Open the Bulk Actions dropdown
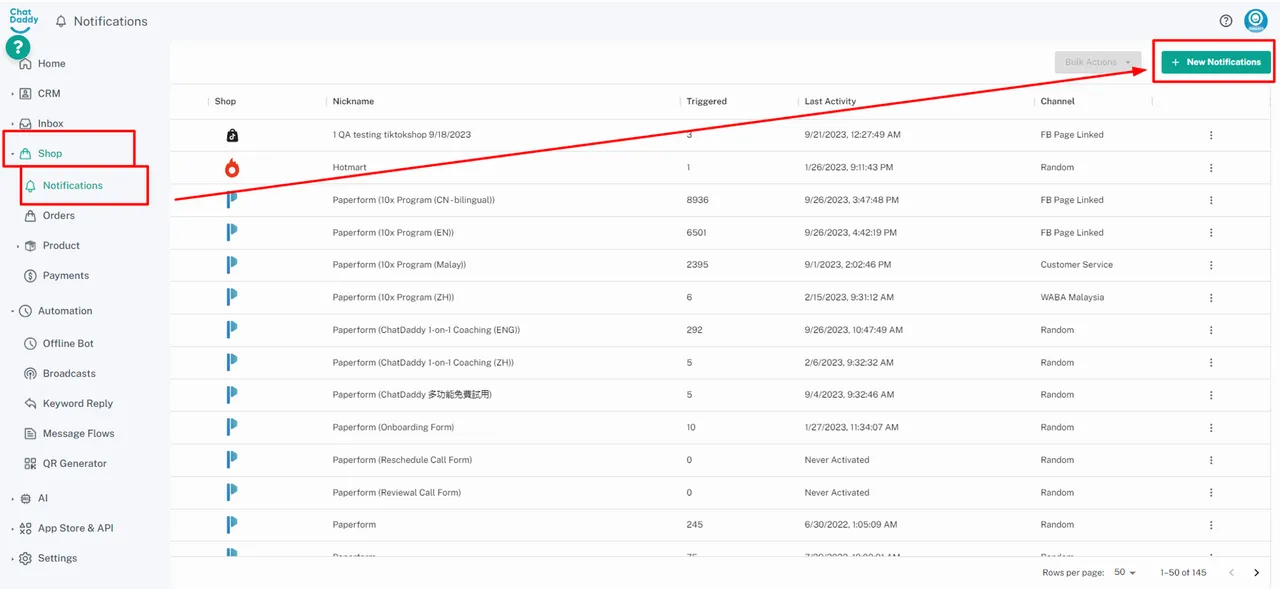 coord(1098,62)
